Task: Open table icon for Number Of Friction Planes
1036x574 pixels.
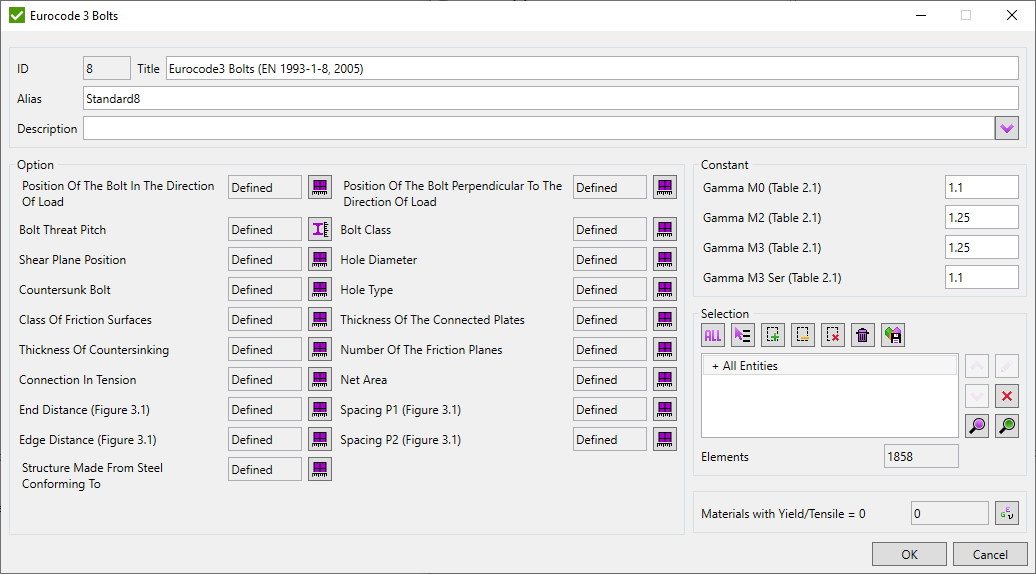Action: [665, 349]
